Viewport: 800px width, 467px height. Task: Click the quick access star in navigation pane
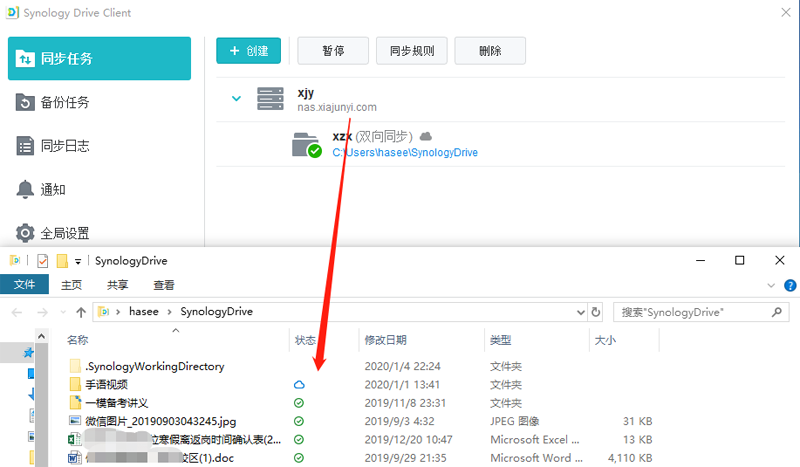pyautogui.click(x=29, y=352)
